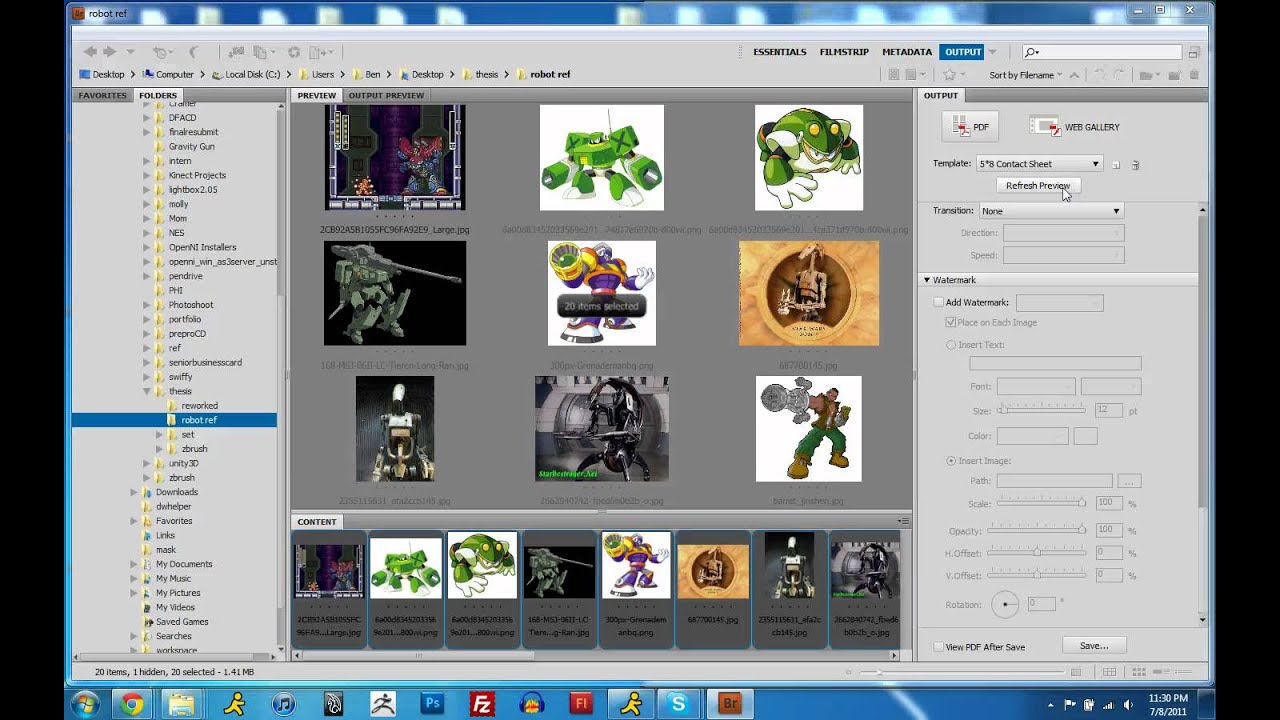Collapse the Watermark section
This screenshot has height=720, width=1280.
click(x=927, y=280)
